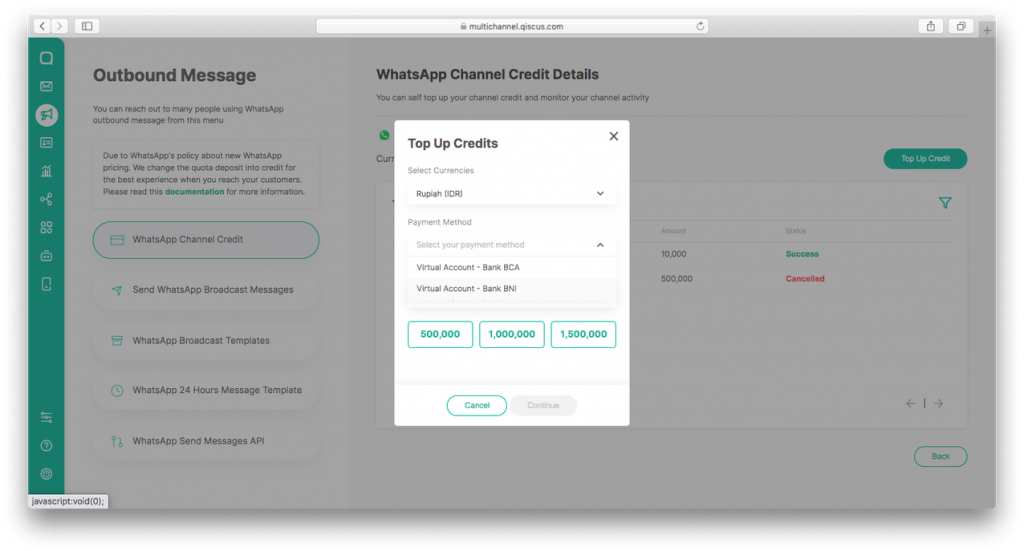Open the bot sidebar icon
This screenshot has height=551, width=1024.
tap(46, 255)
